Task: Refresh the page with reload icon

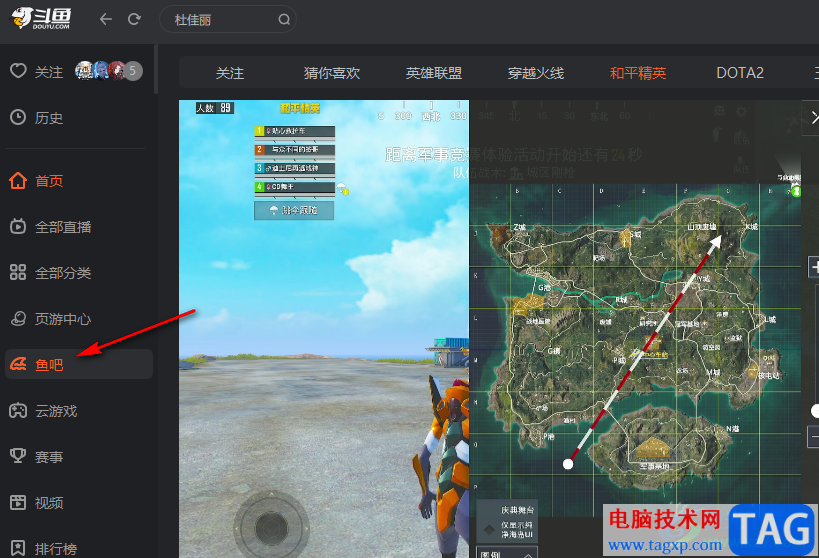Action: click(134, 19)
